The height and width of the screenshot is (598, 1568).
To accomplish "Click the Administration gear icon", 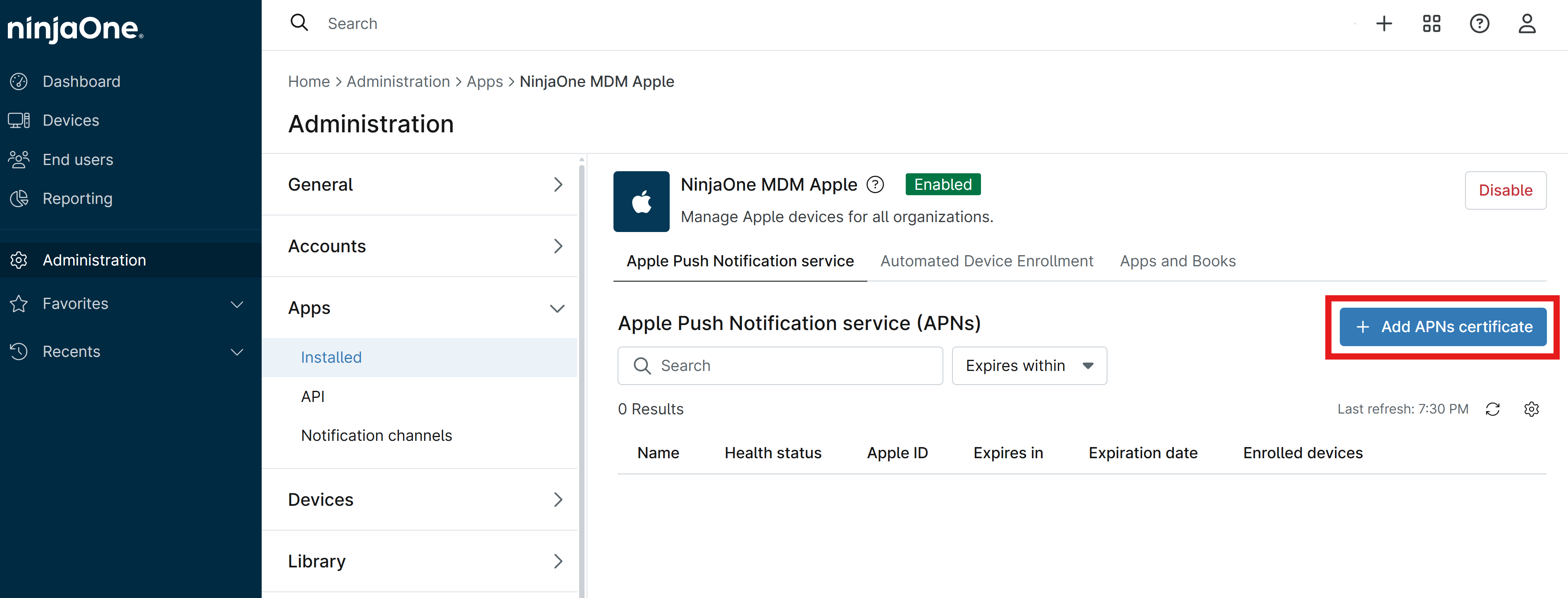I will (x=19, y=260).
